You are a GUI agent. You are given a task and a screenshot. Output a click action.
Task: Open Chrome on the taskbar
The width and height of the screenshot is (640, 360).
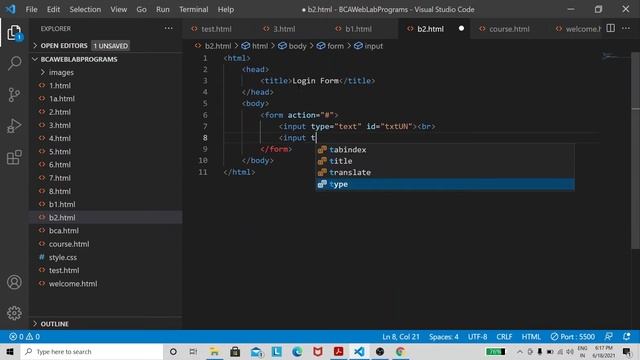click(400, 351)
